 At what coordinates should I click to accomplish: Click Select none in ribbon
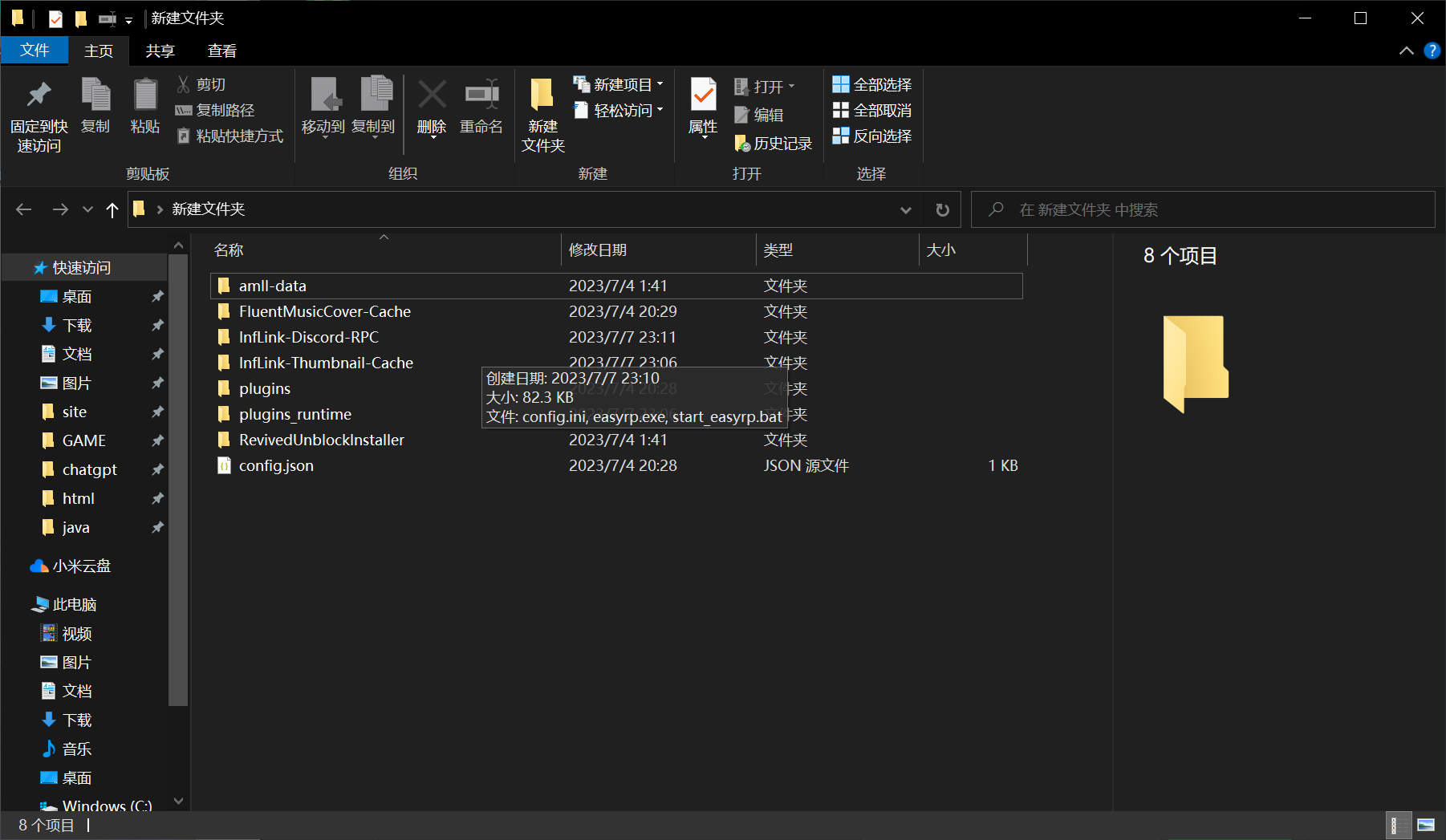[871, 110]
